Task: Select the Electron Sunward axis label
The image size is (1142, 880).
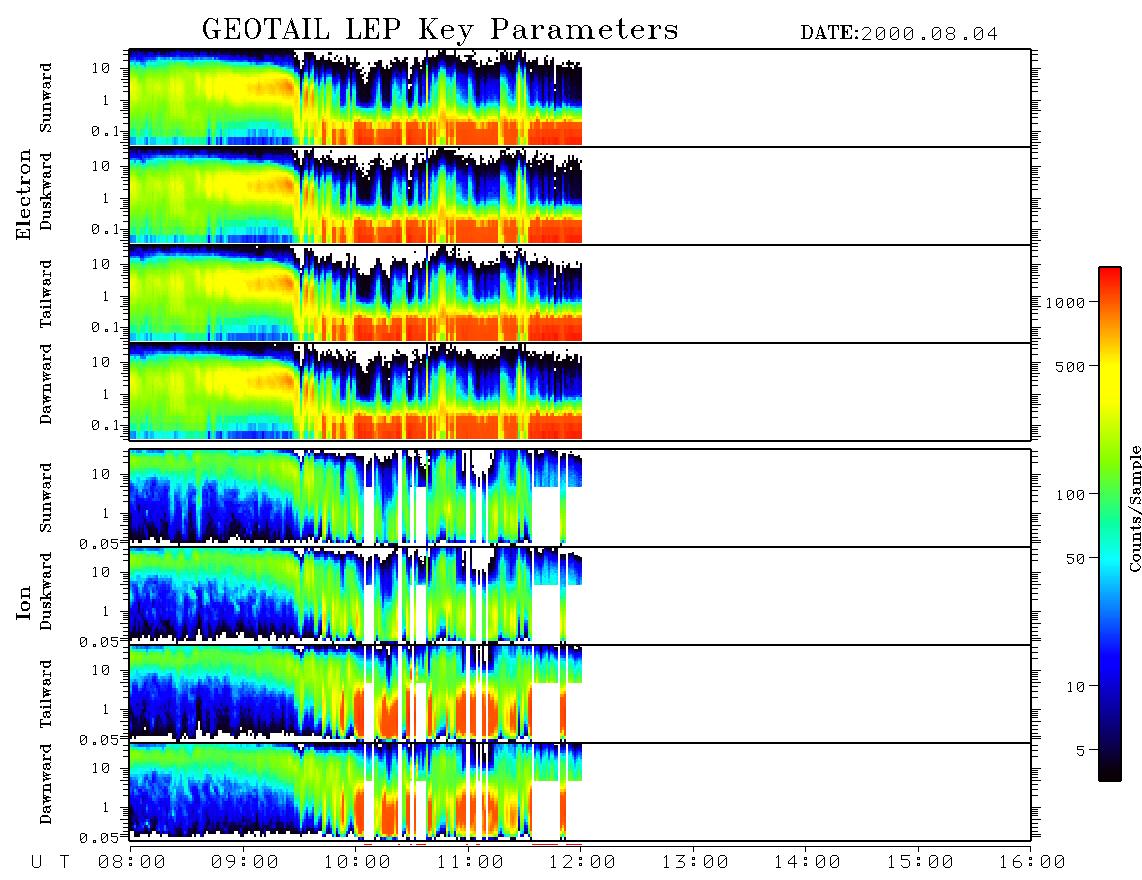Action: pos(46,98)
